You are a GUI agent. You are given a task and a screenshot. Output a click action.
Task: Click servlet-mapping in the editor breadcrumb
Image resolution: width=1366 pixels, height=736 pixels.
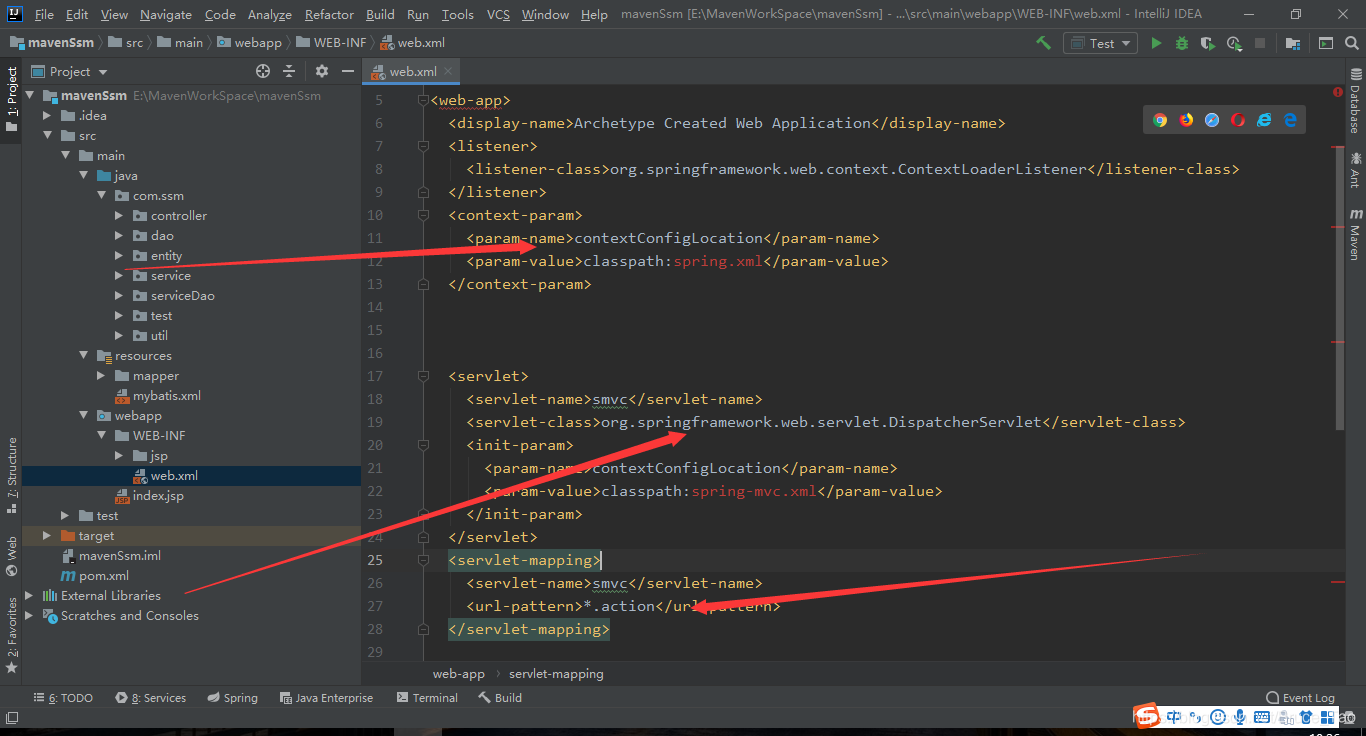tap(556, 673)
